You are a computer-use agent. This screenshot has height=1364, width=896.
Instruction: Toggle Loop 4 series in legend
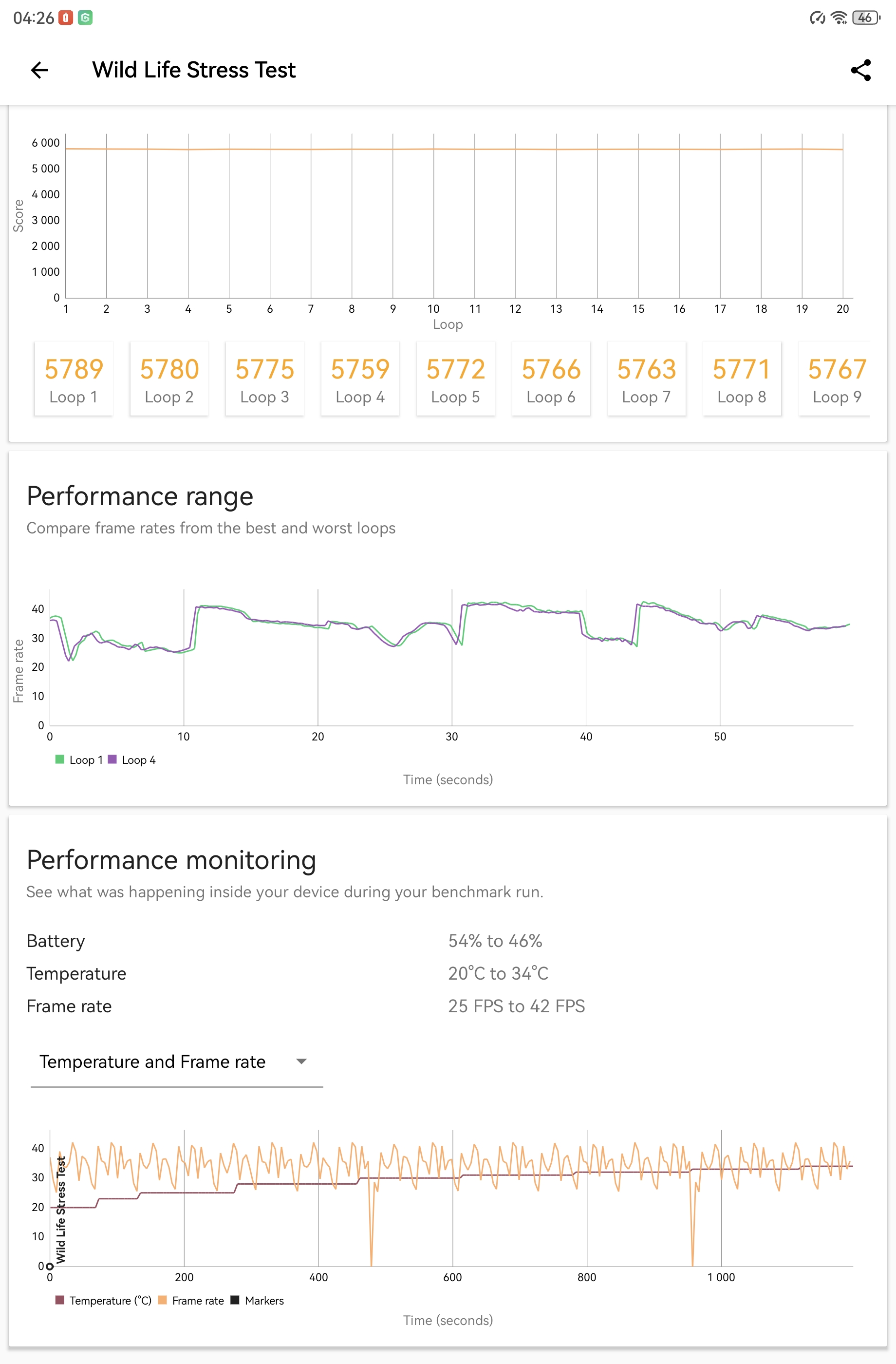[132, 760]
